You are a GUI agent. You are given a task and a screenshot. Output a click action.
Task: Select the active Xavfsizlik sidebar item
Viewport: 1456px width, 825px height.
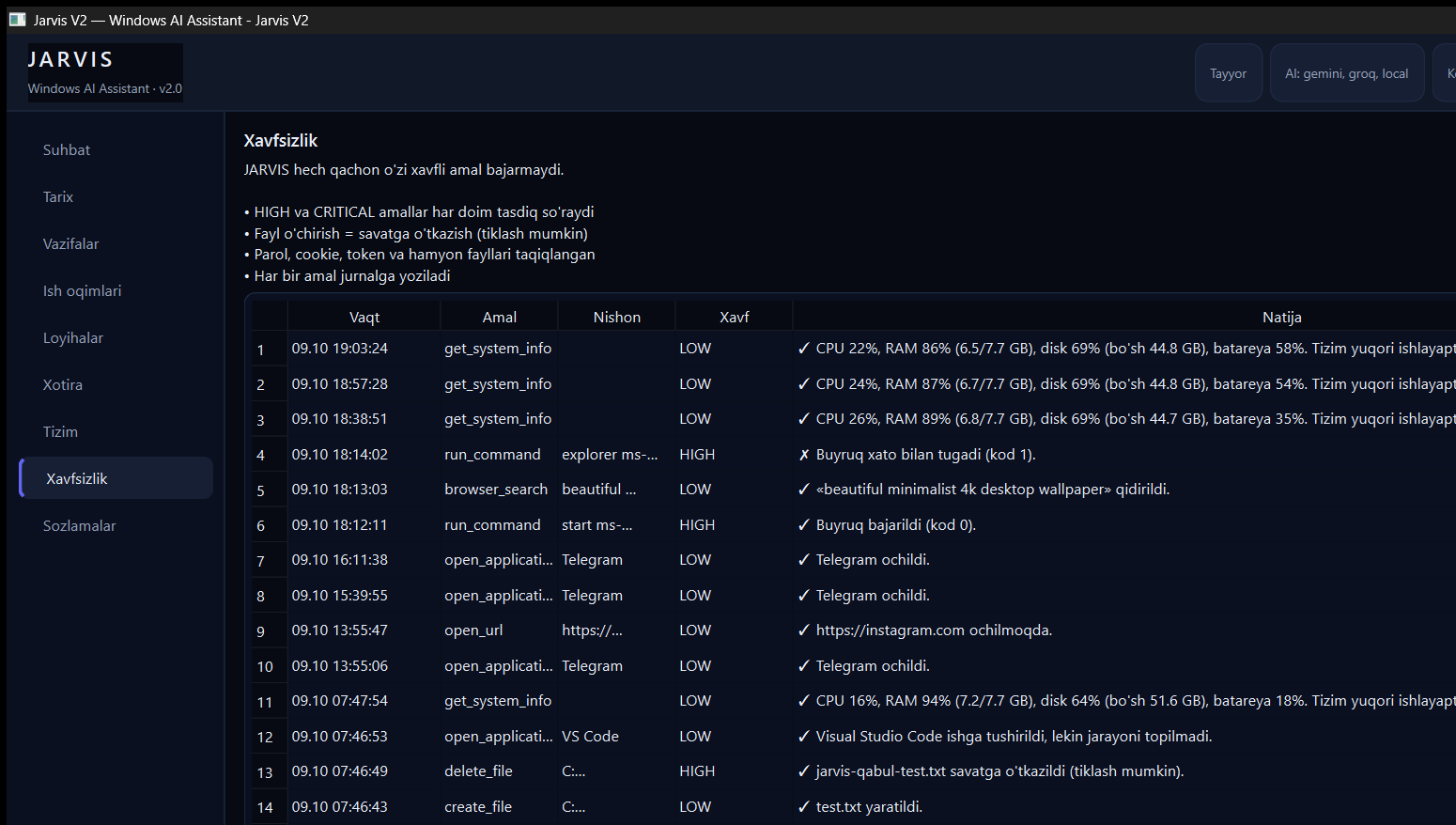116,478
